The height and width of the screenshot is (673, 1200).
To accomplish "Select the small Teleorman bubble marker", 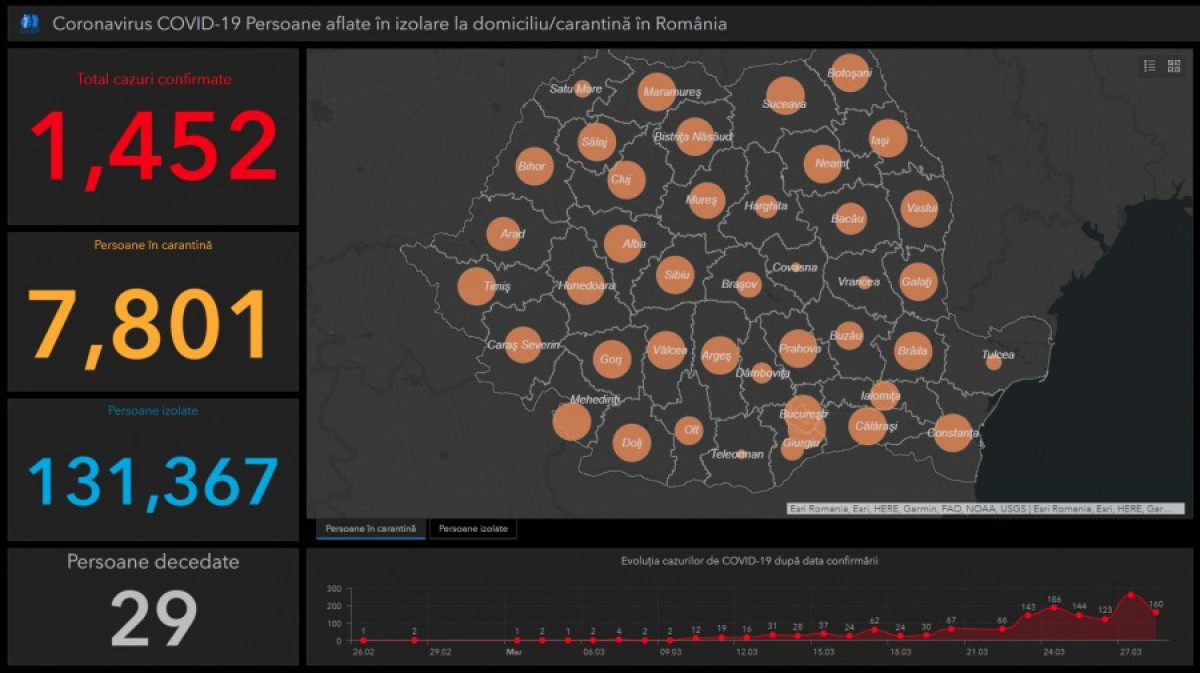I will tap(741, 454).
